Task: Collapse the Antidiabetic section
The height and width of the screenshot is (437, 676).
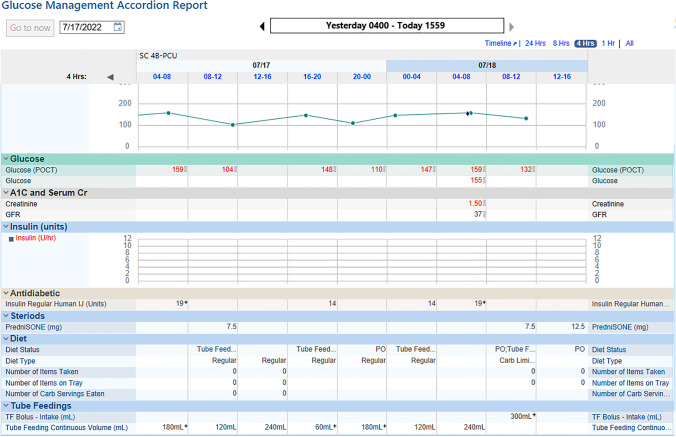Action: [5, 292]
